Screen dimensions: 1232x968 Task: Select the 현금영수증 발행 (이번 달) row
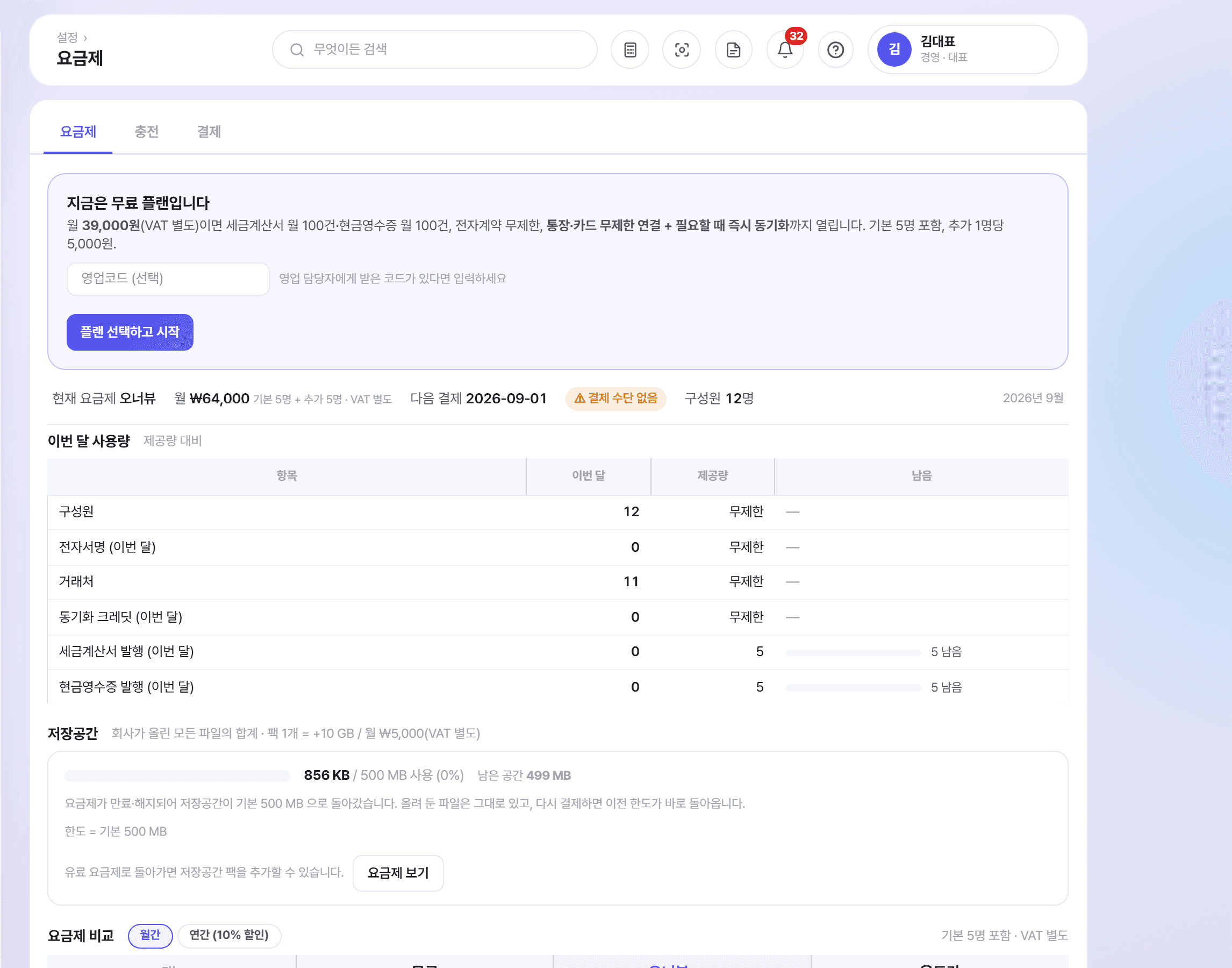558,687
